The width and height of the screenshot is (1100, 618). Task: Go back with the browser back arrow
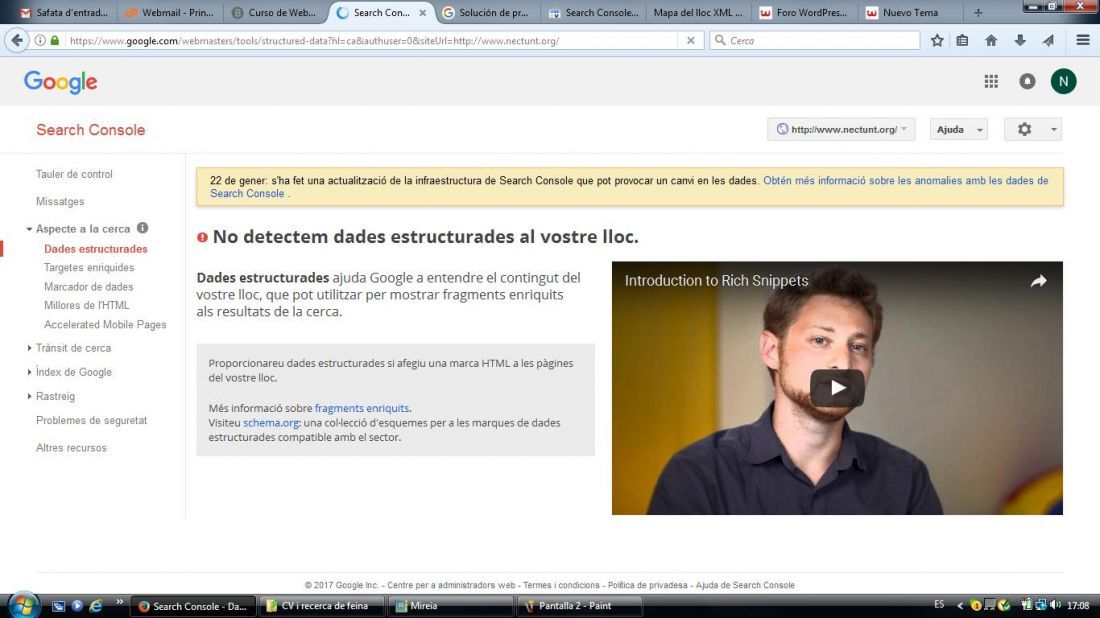tap(17, 41)
